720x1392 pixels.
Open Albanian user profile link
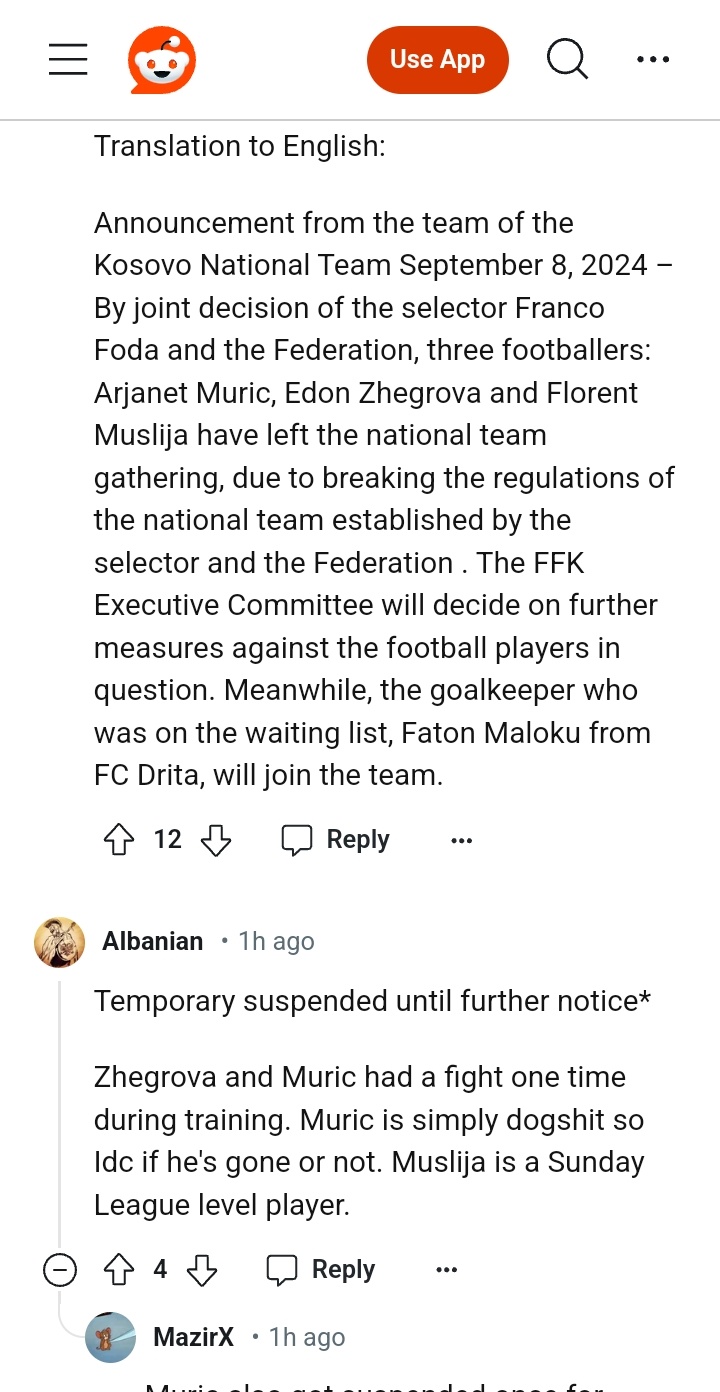(x=152, y=942)
